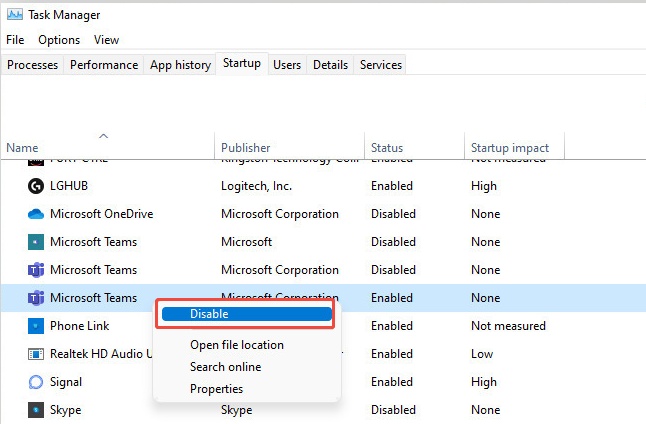Select Microsoft Teams text with publisher Microsoft
Viewport: 646px width, 424px height.
tap(93, 242)
